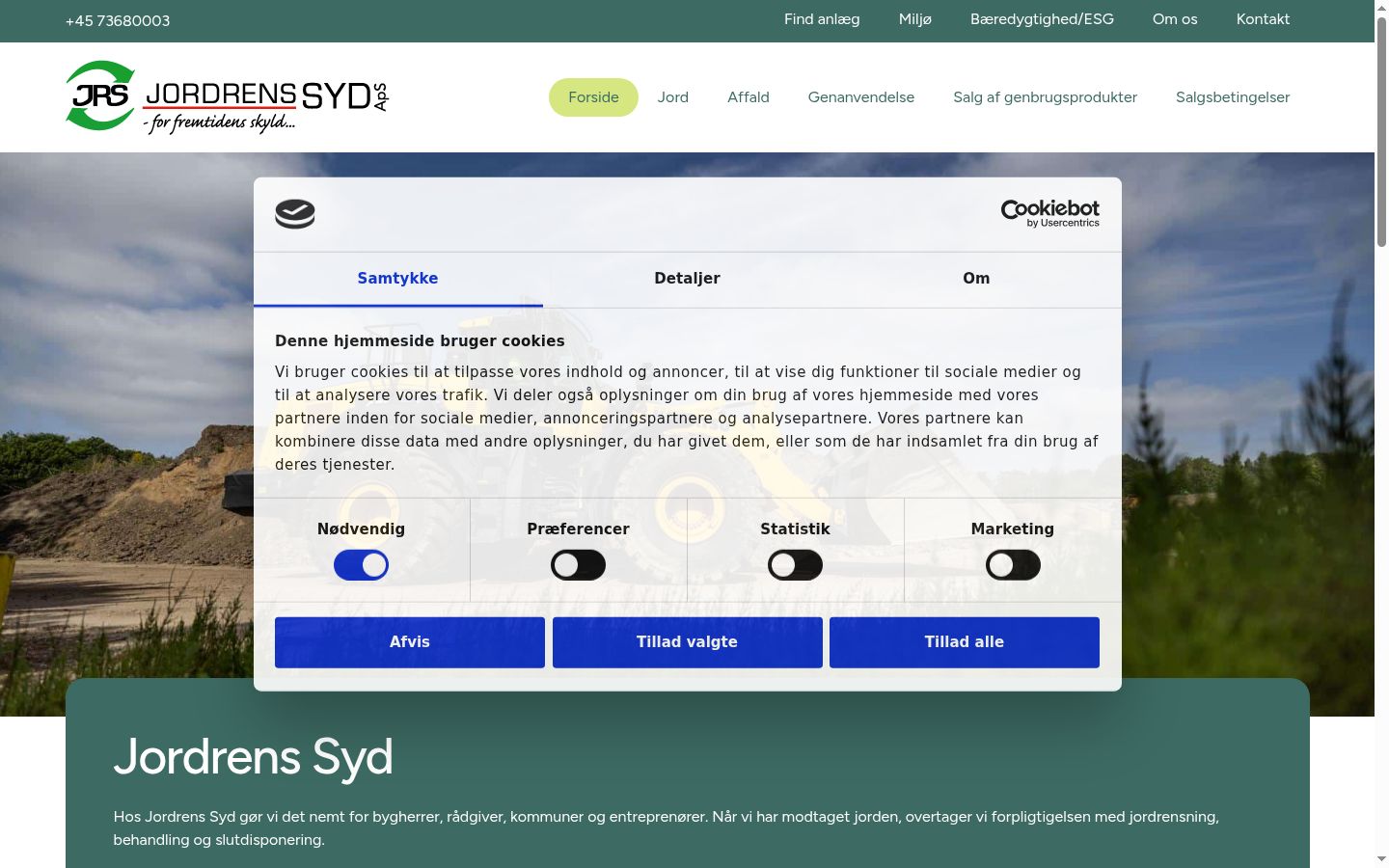The image size is (1389, 868).
Task: Click the Miljø link
Action: pos(915,19)
